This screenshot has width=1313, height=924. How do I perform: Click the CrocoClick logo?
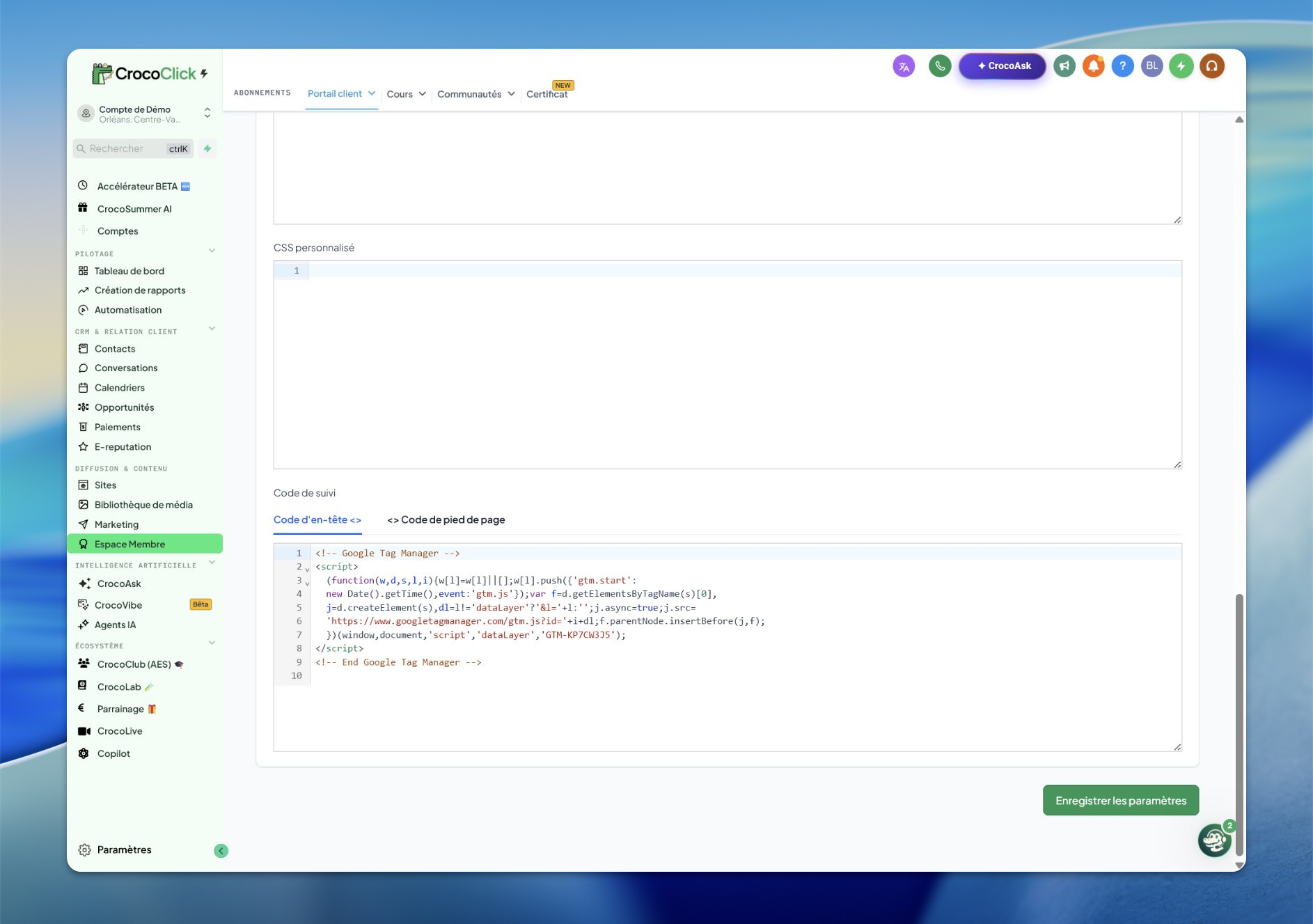150,73
